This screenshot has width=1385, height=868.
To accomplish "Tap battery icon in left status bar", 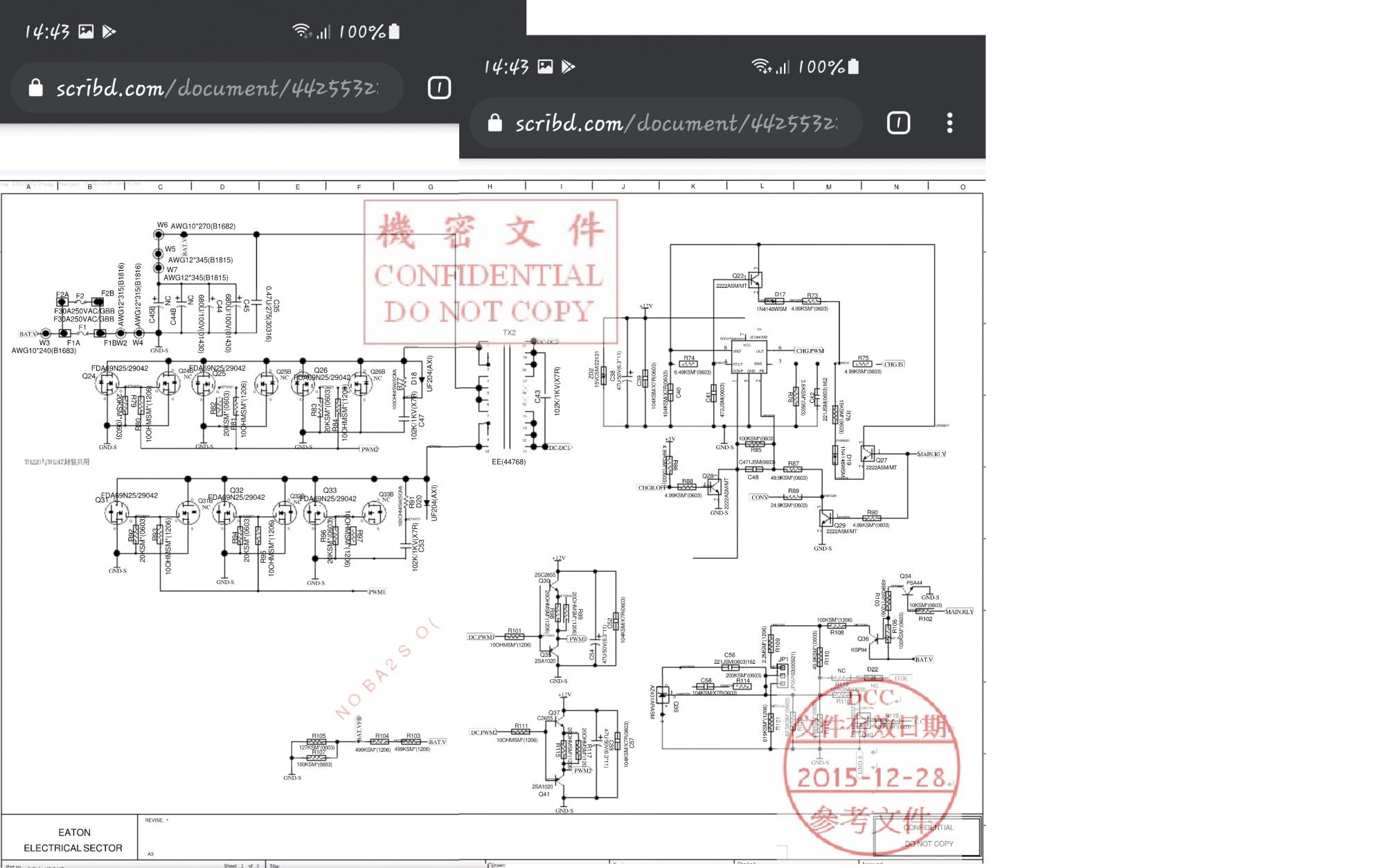I will tap(394, 31).
